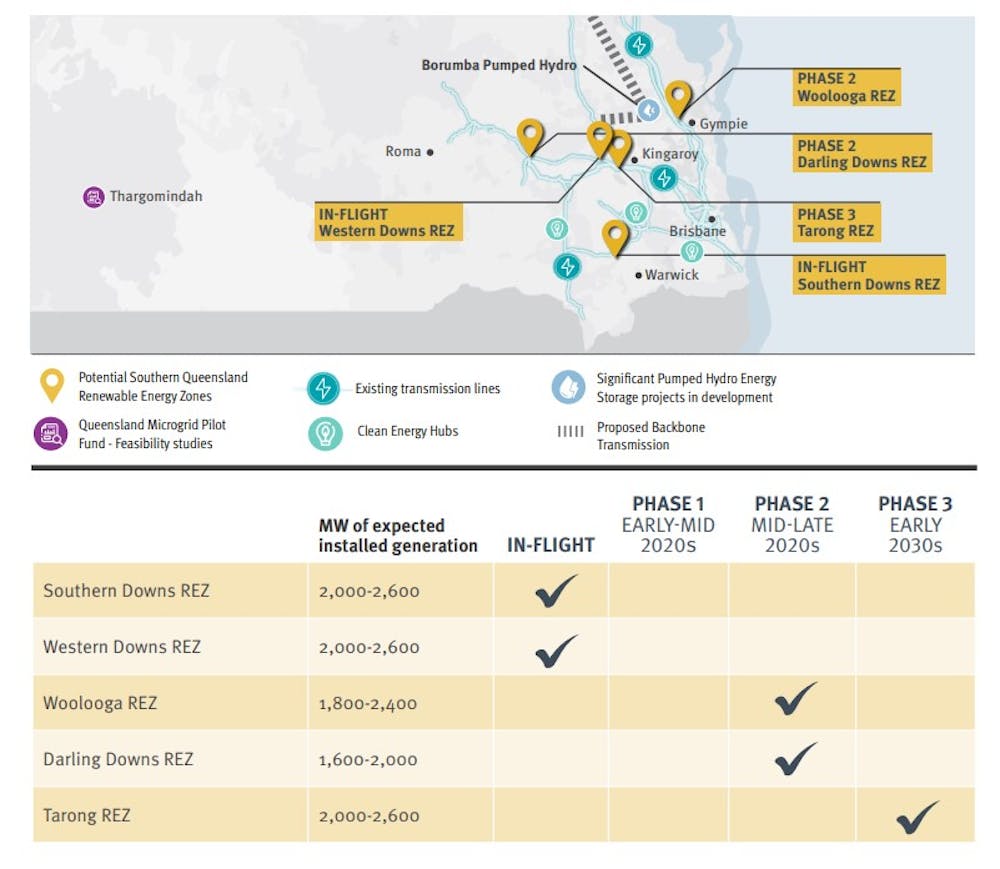
Task: Select the 'Warwick' town label
Action: pos(672,275)
